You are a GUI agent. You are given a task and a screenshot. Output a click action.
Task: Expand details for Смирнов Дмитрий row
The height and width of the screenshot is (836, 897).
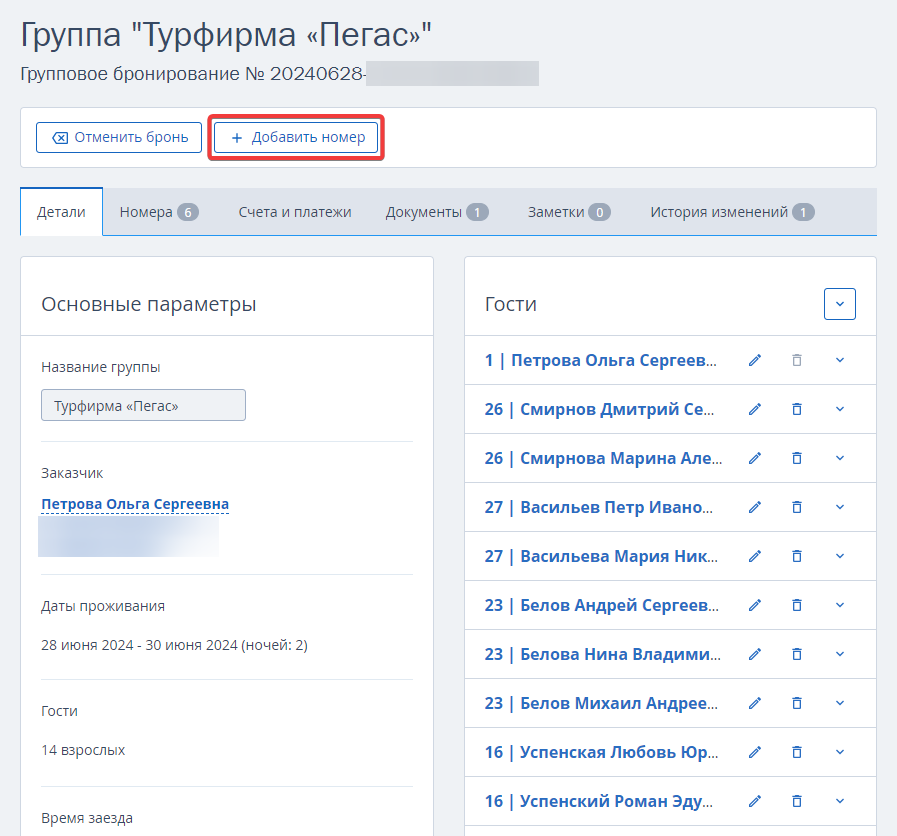pyautogui.click(x=840, y=409)
